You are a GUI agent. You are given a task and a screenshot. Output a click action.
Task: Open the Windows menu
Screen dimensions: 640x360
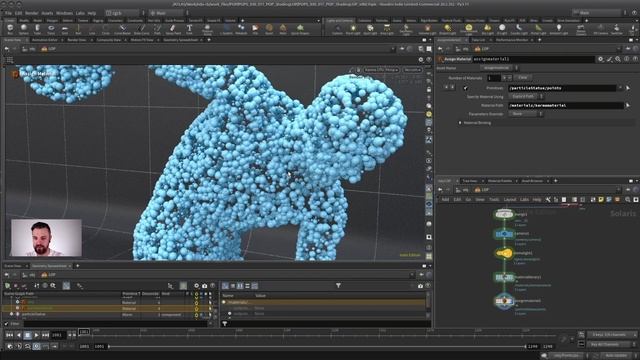pyautogui.click(x=64, y=13)
